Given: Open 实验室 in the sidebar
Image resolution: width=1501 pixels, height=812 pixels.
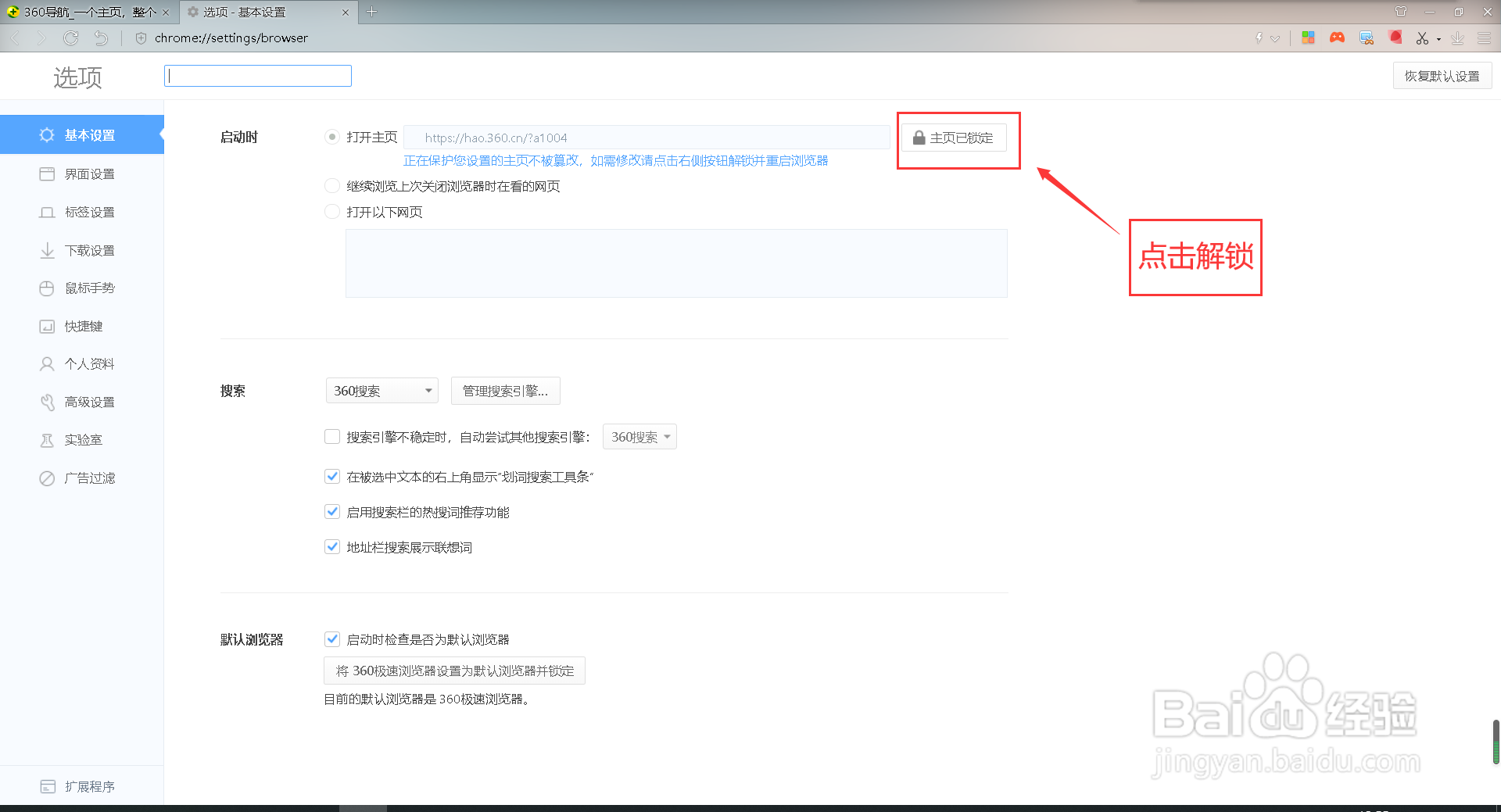Looking at the screenshot, I should tap(82, 439).
